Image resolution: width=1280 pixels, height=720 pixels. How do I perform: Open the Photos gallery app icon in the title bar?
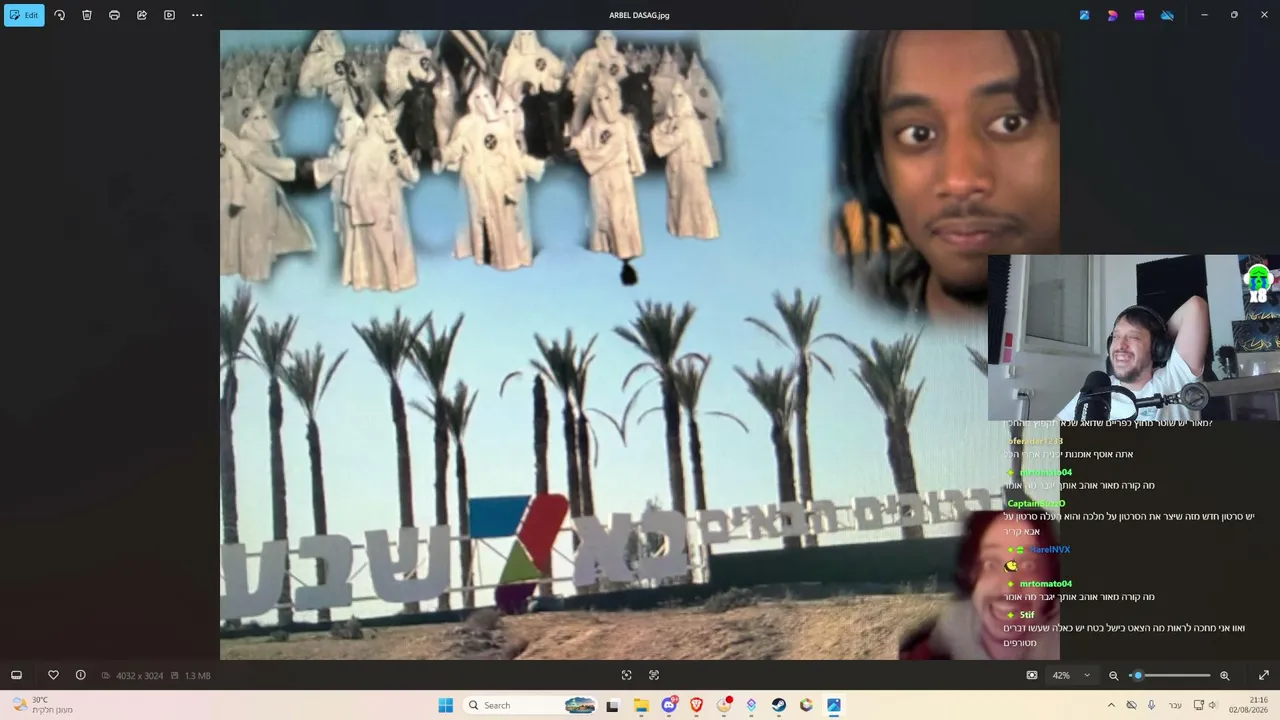(x=1084, y=15)
